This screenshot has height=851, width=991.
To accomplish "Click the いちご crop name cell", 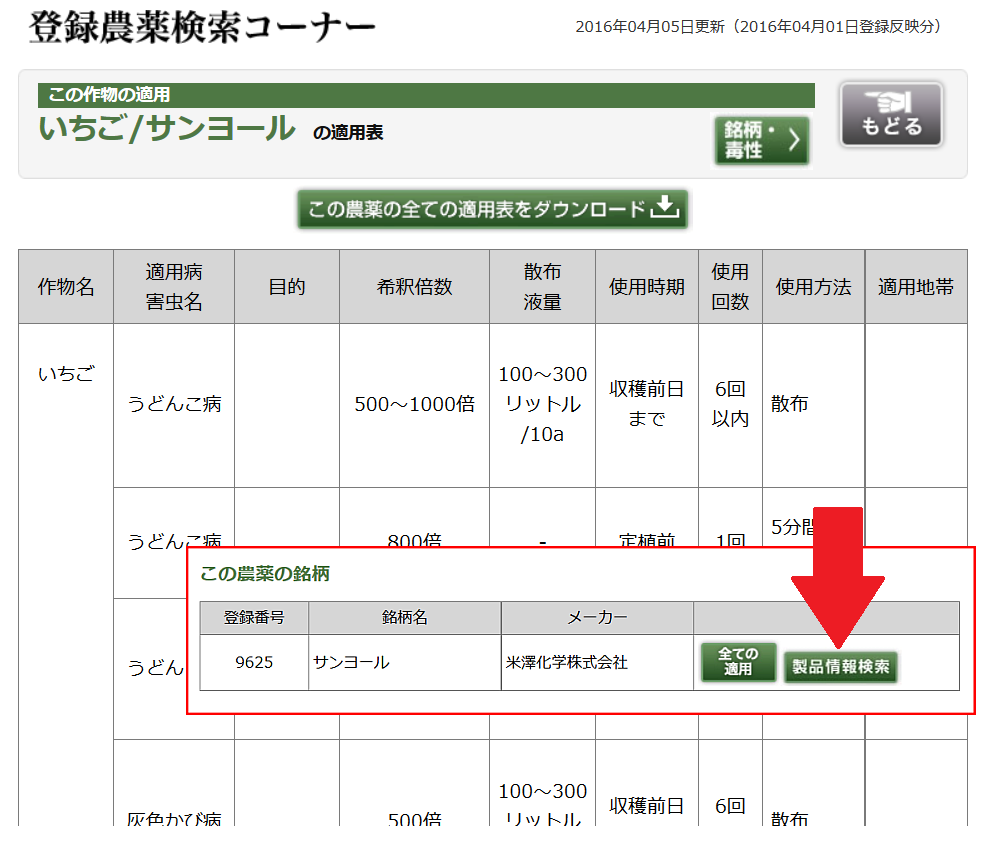I will click(66, 375).
